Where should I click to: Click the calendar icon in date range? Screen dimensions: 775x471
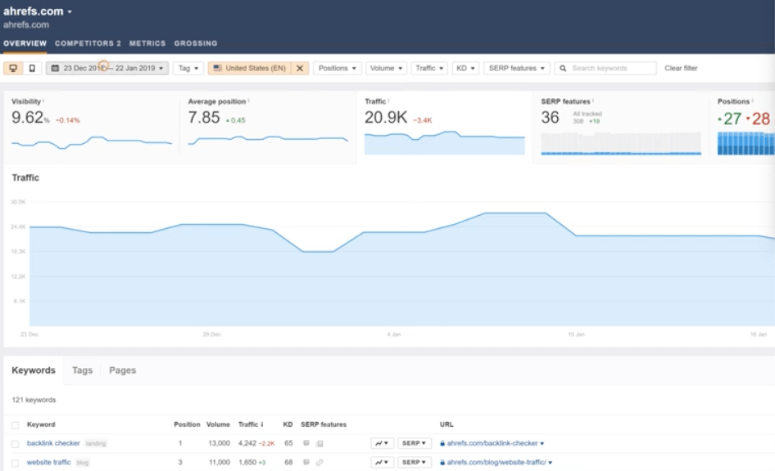point(55,68)
